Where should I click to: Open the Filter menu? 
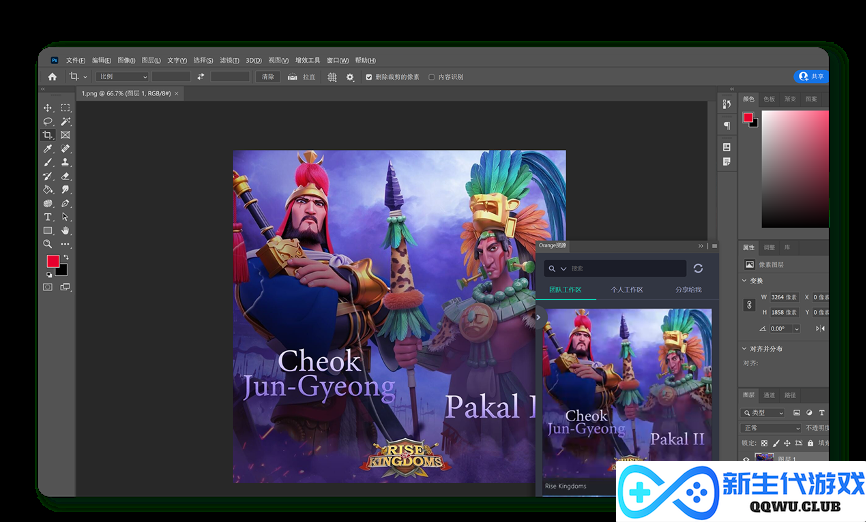[x=229, y=60]
